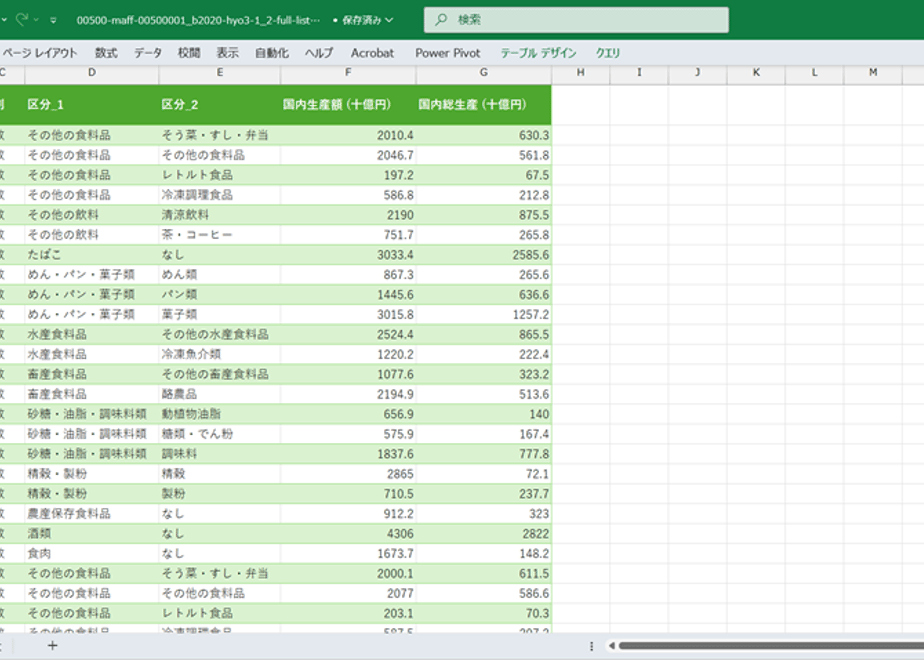Open the 数式 ribbon tab
924x660 pixels.
click(106, 53)
